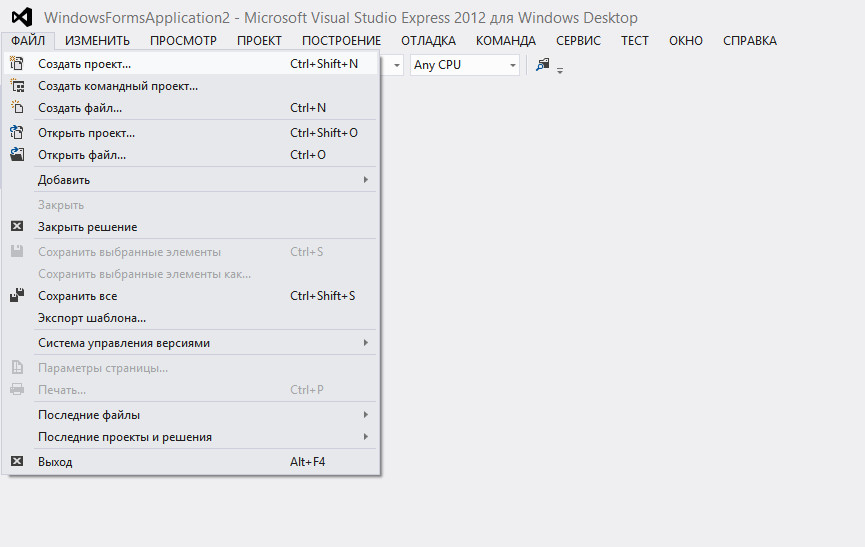Click the Ctrl+Shift+S shortcut text

point(323,296)
